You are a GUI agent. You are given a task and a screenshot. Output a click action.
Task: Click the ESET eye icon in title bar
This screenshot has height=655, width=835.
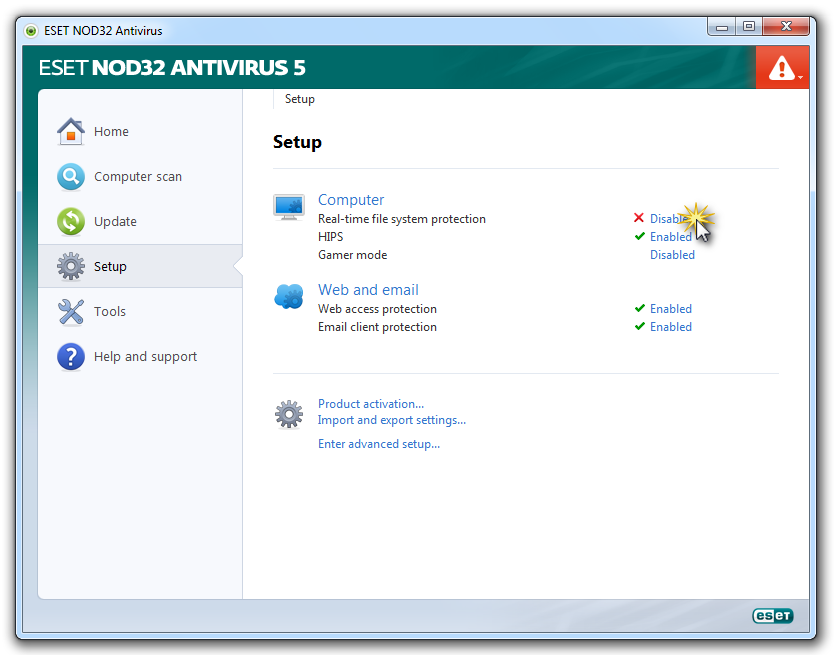click(x=31, y=31)
